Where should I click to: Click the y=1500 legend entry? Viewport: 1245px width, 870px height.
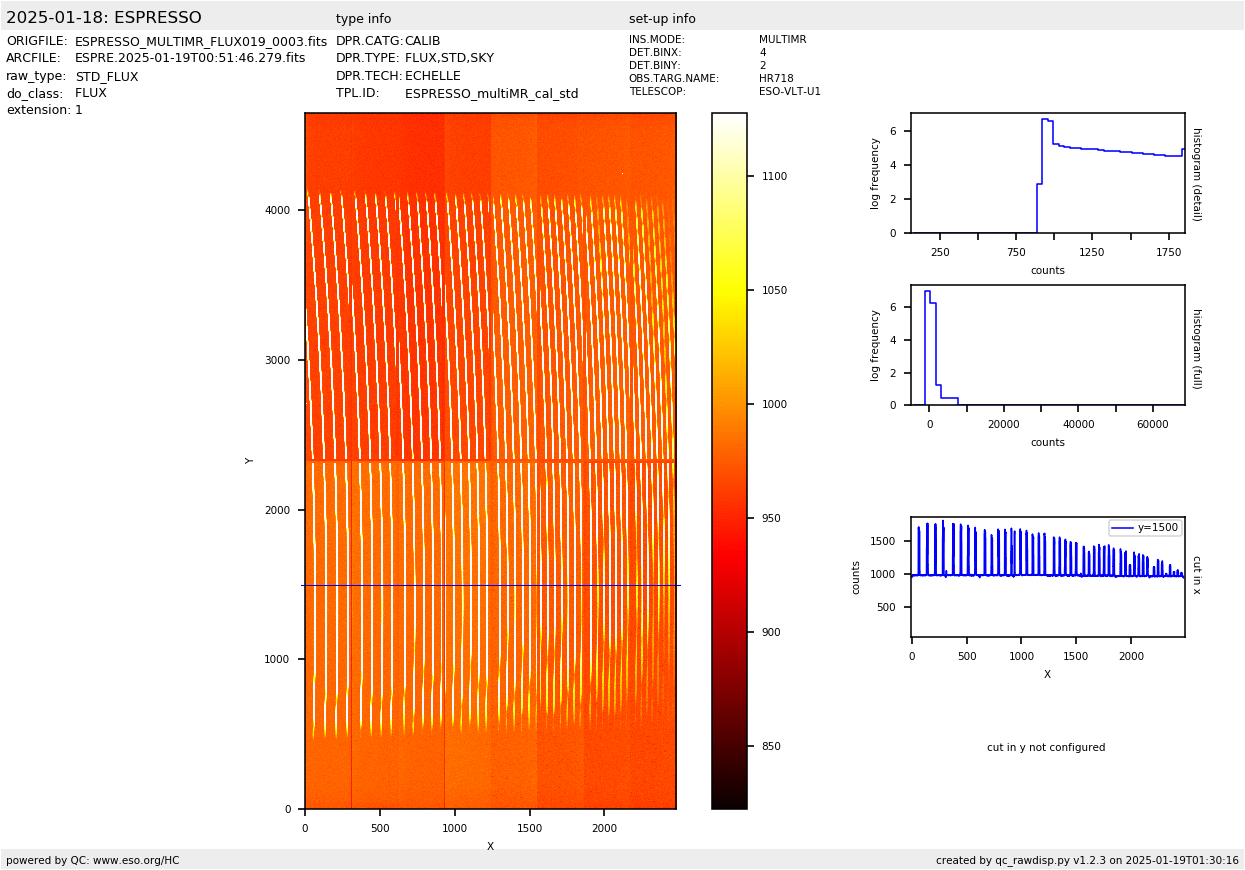coord(1144,528)
